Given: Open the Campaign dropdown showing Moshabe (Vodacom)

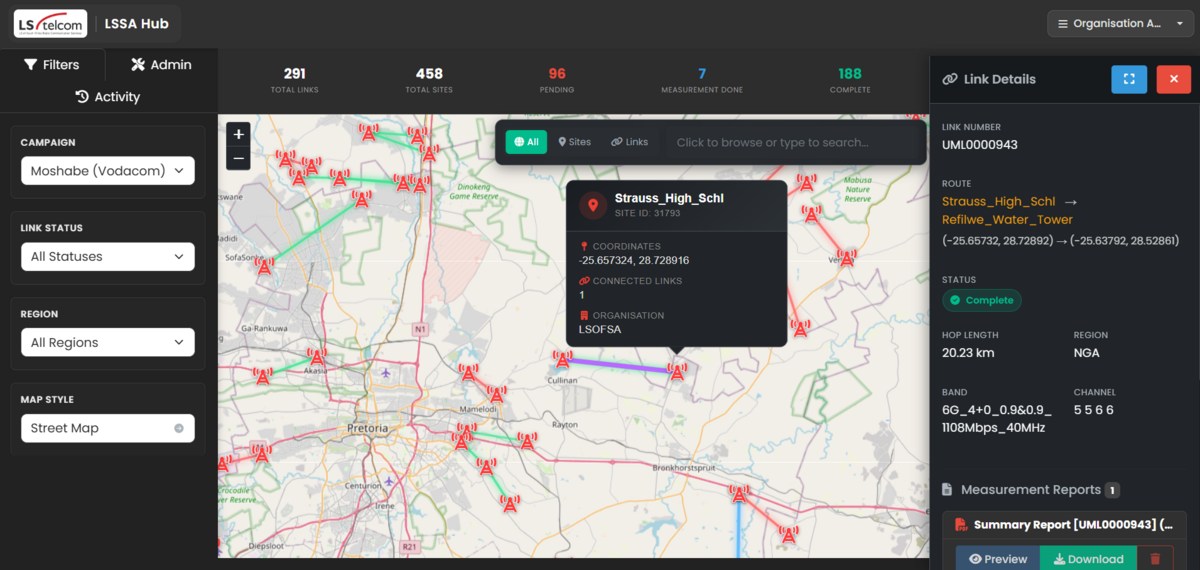Looking at the screenshot, I should 108,171.
